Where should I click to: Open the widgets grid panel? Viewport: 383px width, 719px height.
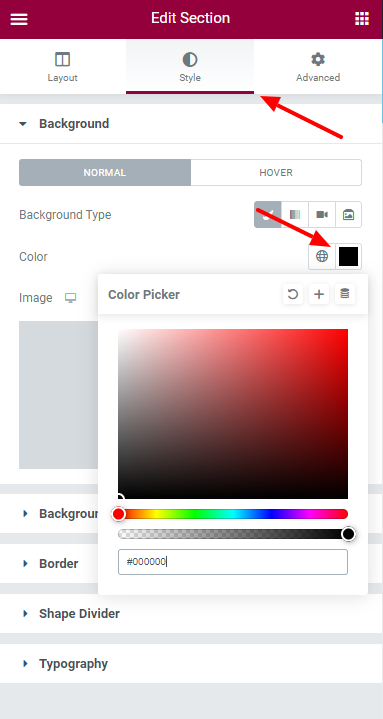[x=362, y=19]
